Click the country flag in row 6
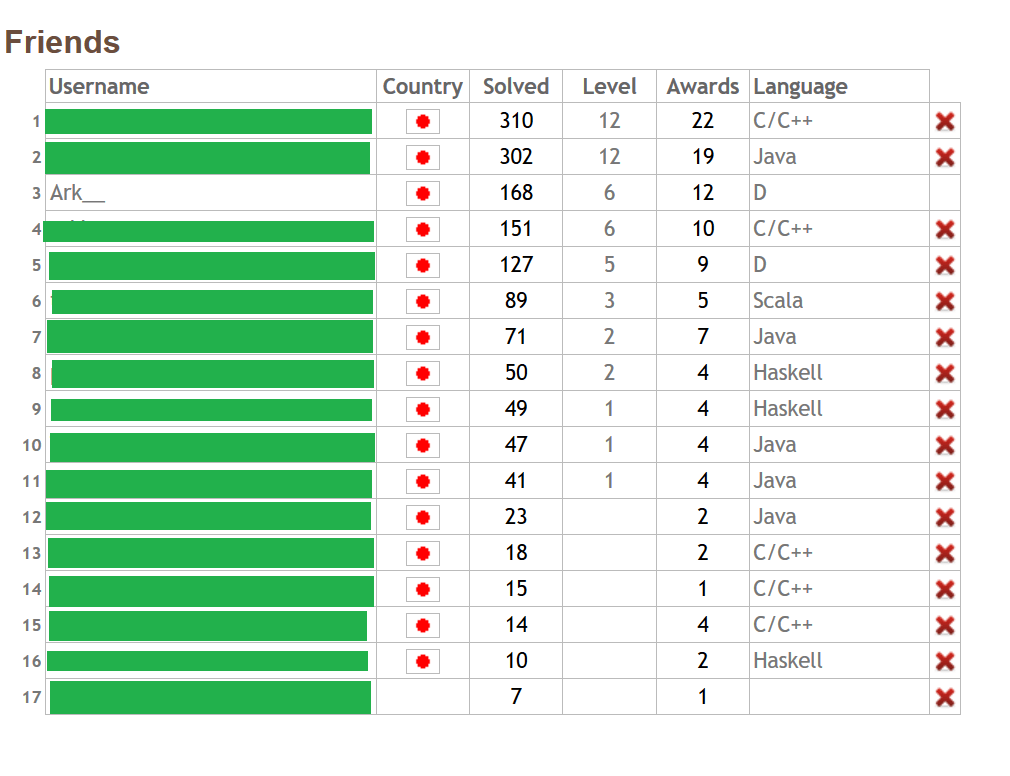The height and width of the screenshot is (776, 1010). (x=423, y=302)
